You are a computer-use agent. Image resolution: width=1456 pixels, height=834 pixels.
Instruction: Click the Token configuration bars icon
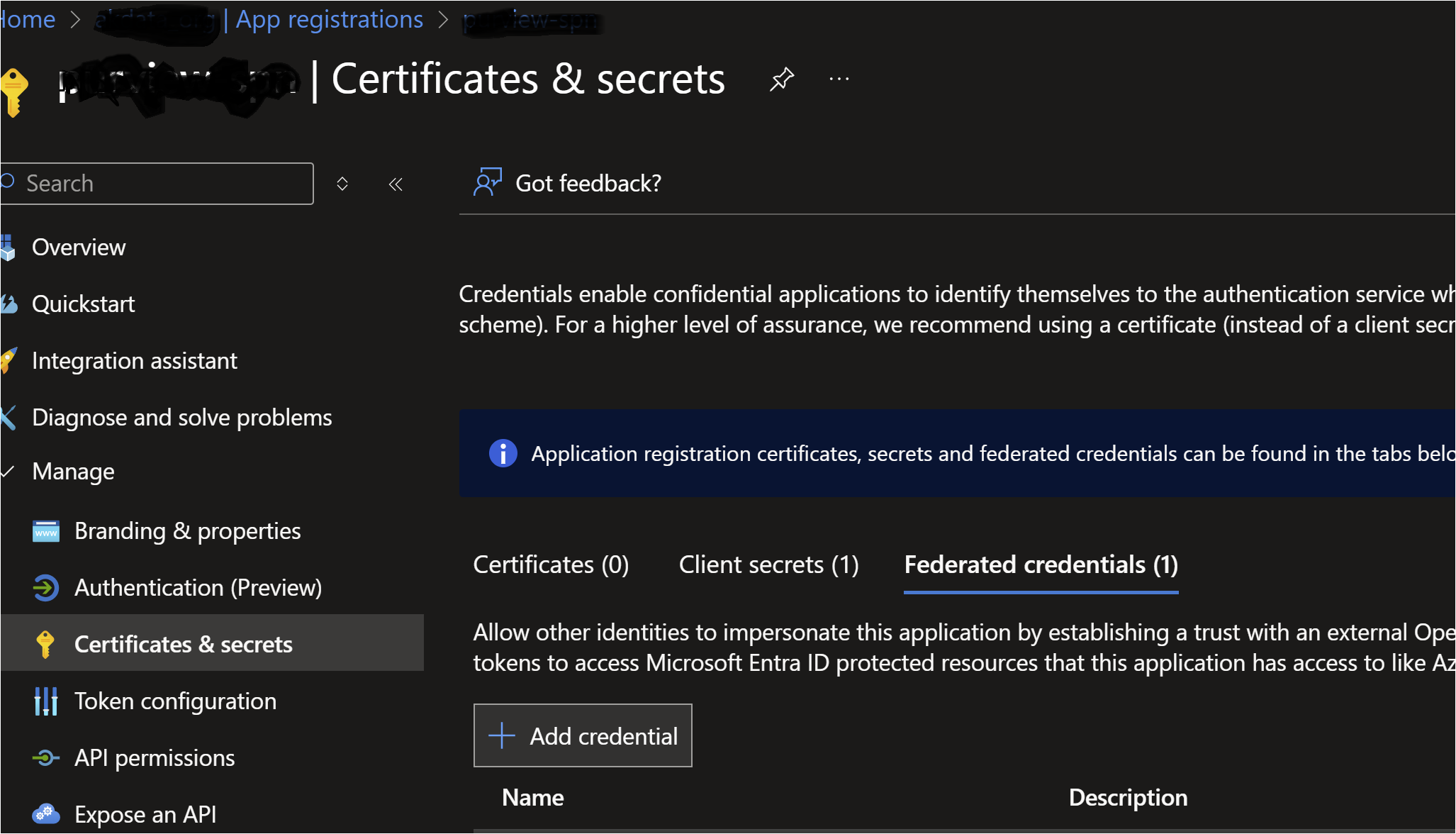(x=46, y=701)
